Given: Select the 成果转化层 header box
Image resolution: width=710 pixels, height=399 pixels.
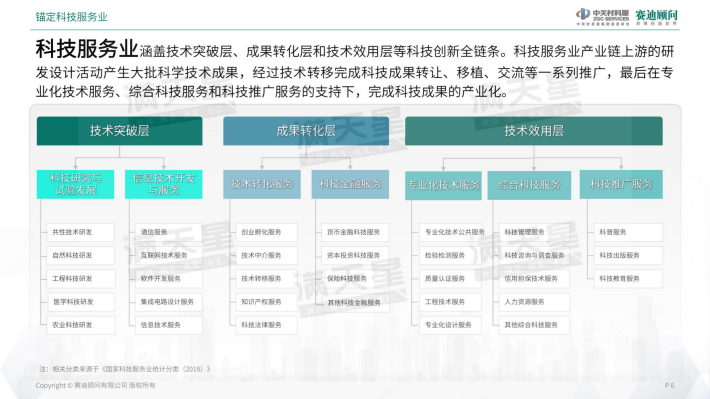Looking at the screenshot, I should (x=306, y=131).
